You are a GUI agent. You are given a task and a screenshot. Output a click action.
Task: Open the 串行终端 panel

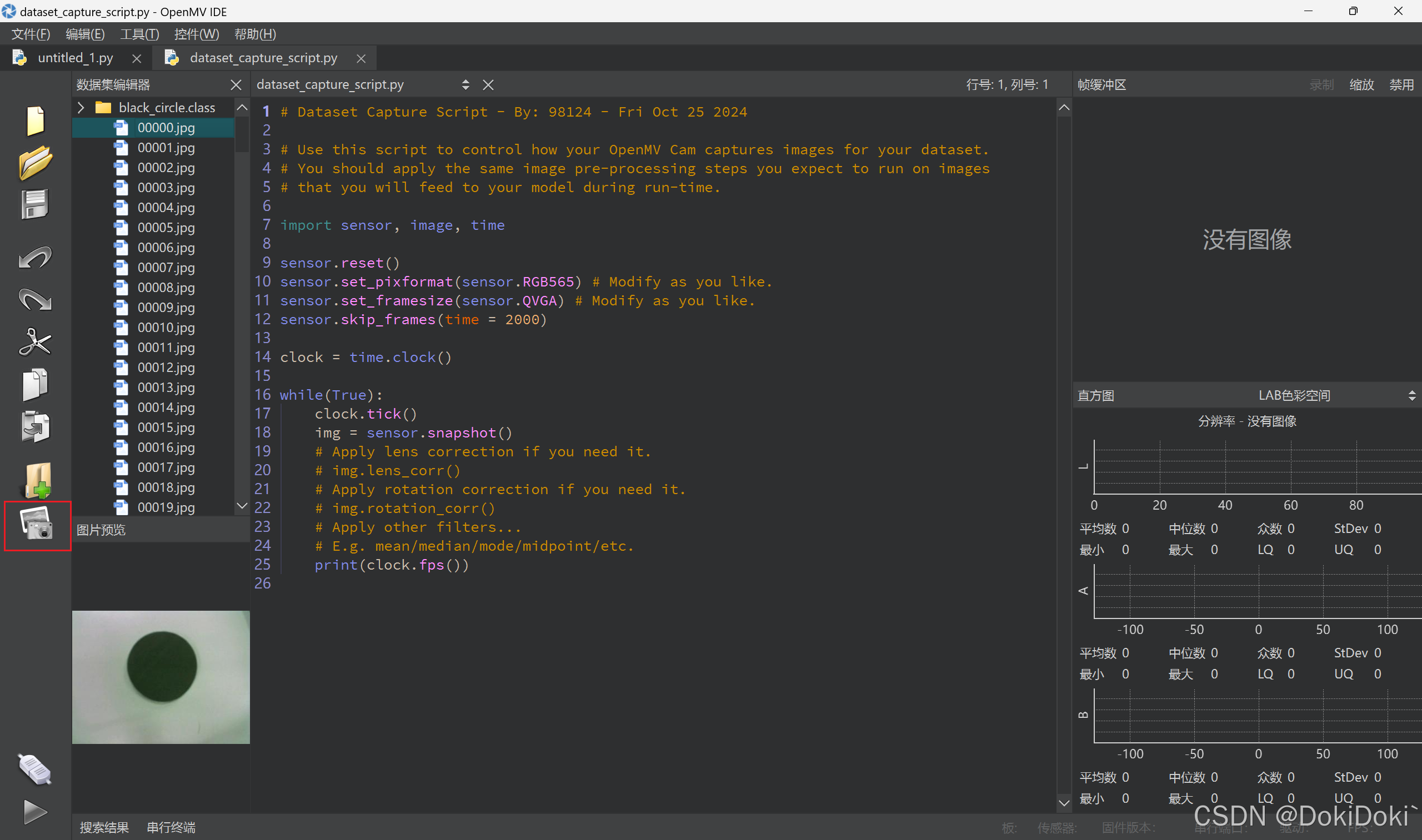171,827
